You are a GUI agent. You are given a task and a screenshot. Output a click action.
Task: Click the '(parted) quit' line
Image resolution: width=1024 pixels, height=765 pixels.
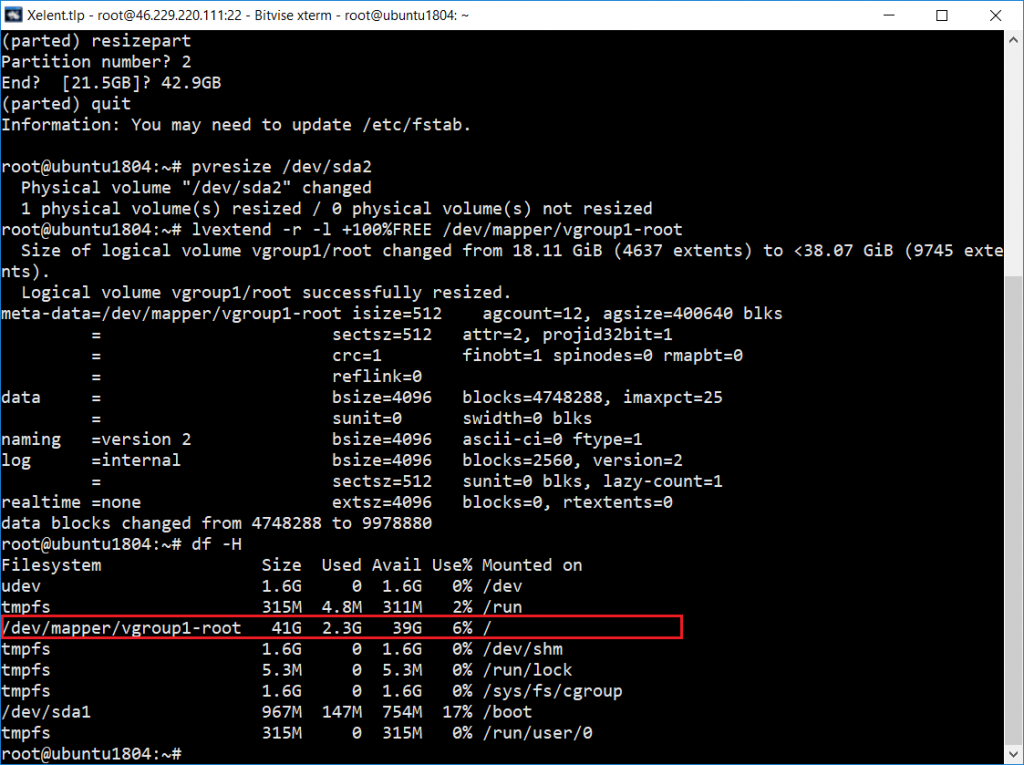coord(66,104)
